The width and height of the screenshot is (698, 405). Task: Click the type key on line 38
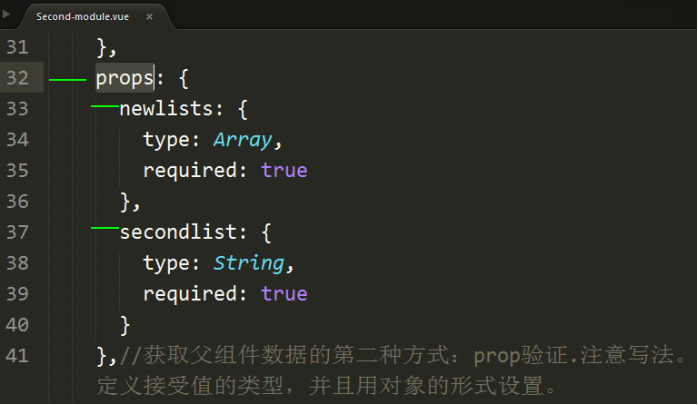(166, 264)
